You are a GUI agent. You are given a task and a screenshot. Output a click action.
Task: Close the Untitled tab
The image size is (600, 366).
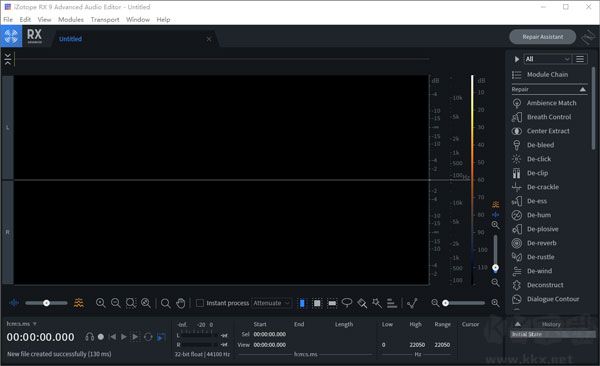[209, 39]
